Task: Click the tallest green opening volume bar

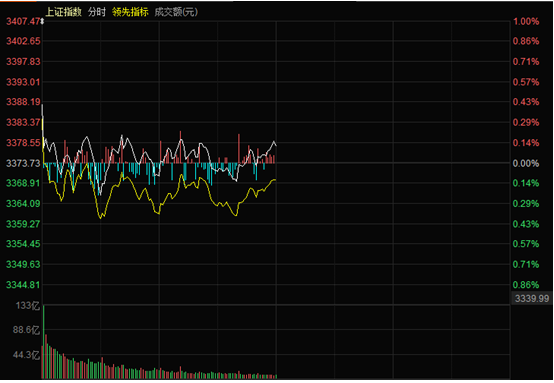Action: (x=44, y=342)
